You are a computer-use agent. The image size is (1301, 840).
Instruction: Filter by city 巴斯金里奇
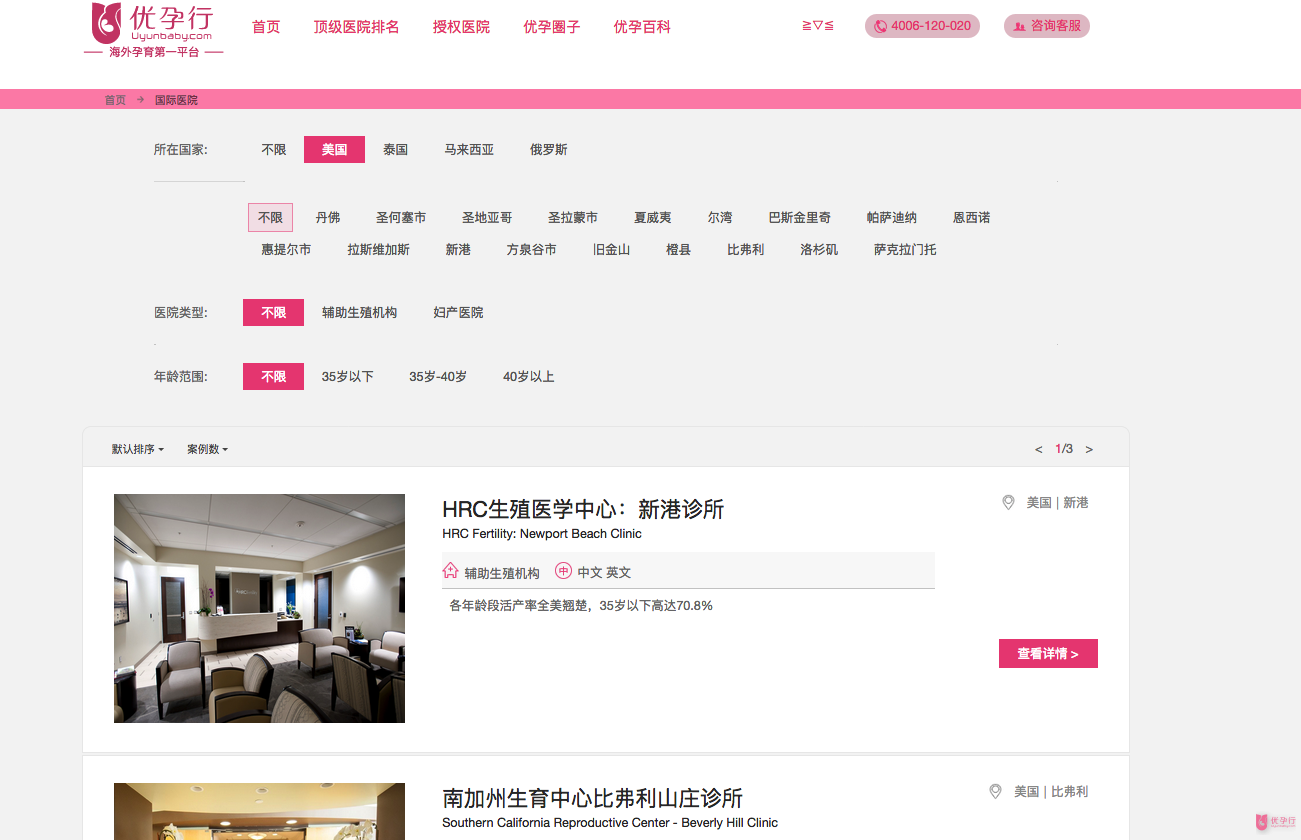coord(800,218)
